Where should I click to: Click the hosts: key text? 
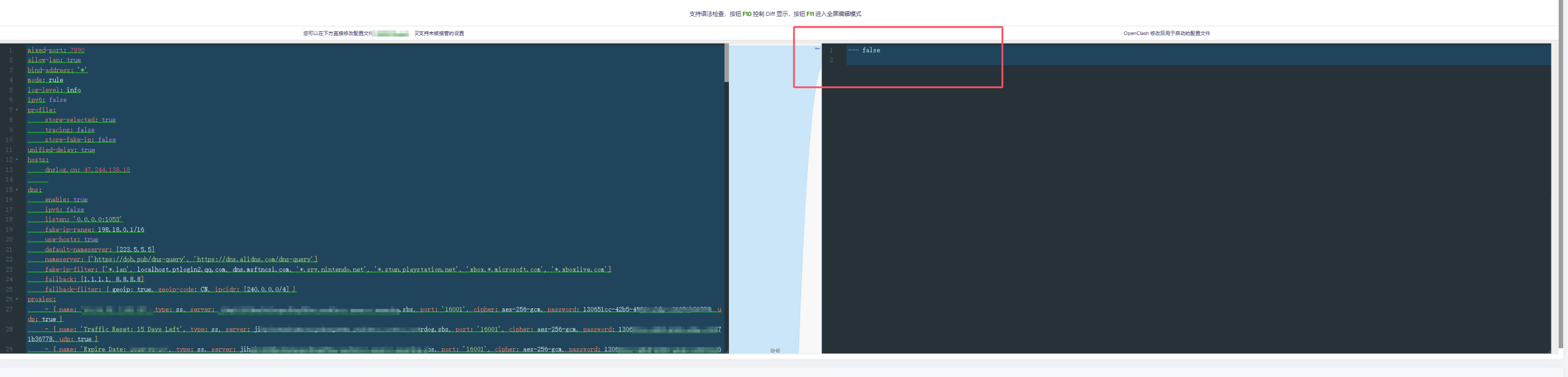pos(38,160)
